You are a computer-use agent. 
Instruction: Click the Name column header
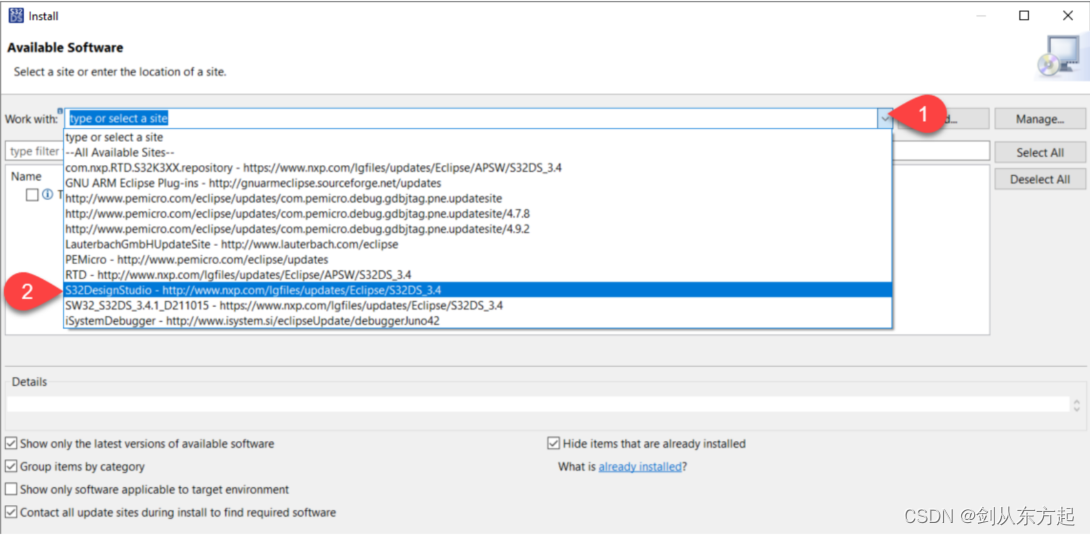[x=26, y=176]
